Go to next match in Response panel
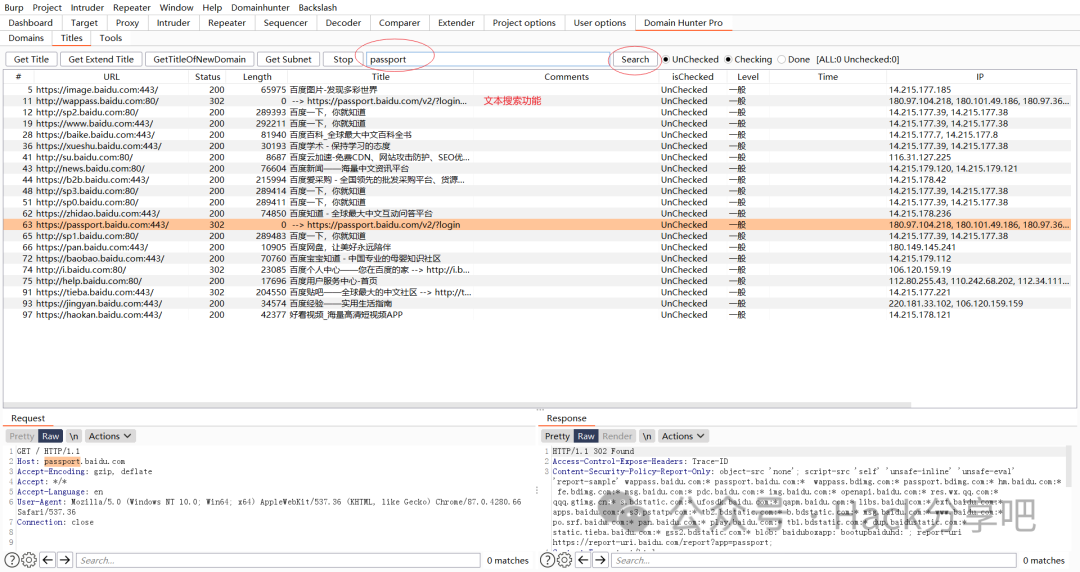Image resolution: width=1080 pixels, height=572 pixels. 601,560
